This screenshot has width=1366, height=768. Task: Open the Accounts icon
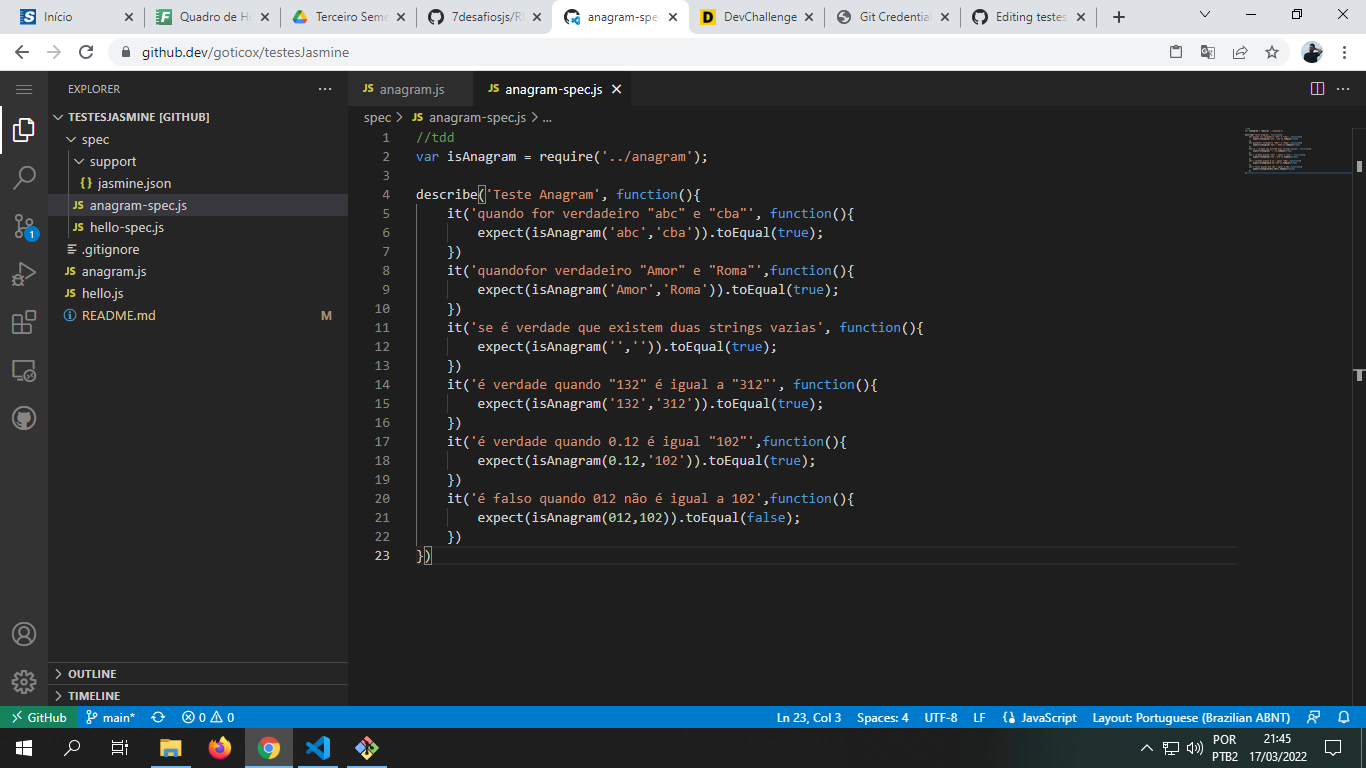point(24,633)
